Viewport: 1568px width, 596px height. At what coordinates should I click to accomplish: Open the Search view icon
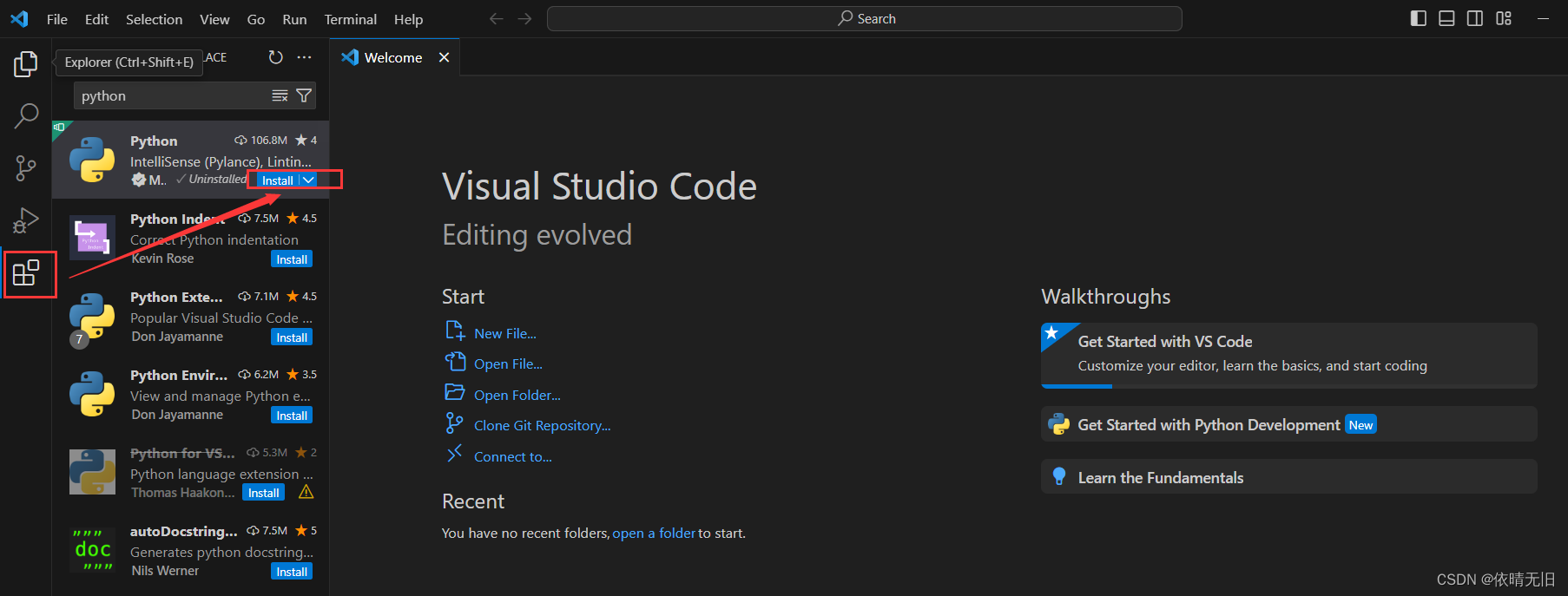pyautogui.click(x=26, y=115)
